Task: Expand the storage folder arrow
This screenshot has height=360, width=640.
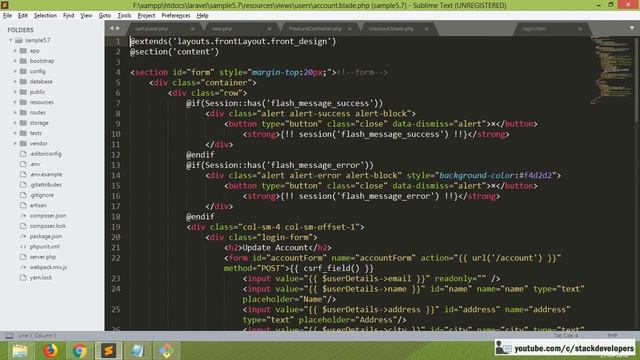Action: [x=15, y=123]
